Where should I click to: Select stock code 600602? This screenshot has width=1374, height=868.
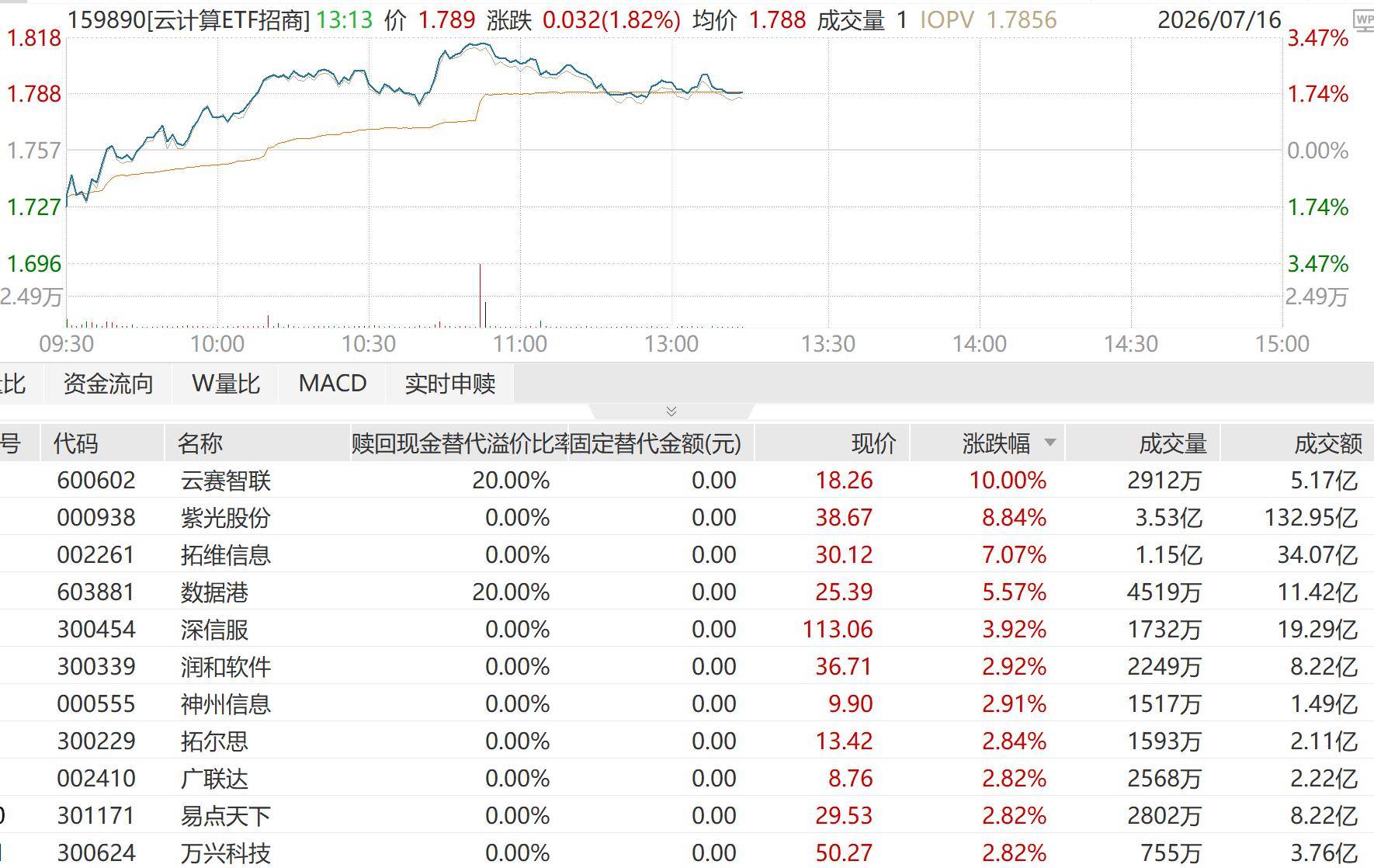coord(96,481)
